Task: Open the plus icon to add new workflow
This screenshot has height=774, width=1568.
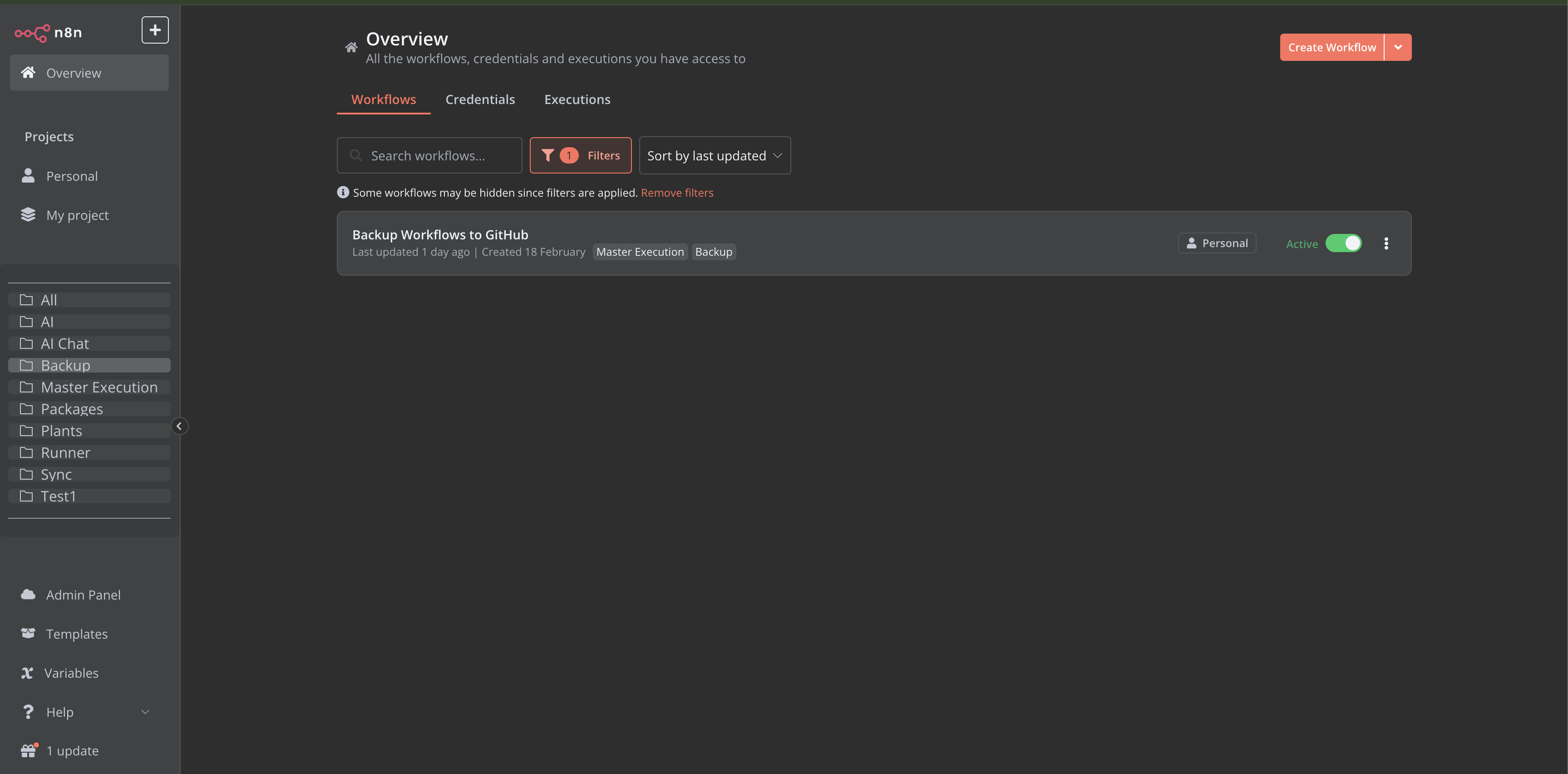Action: tap(155, 29)
